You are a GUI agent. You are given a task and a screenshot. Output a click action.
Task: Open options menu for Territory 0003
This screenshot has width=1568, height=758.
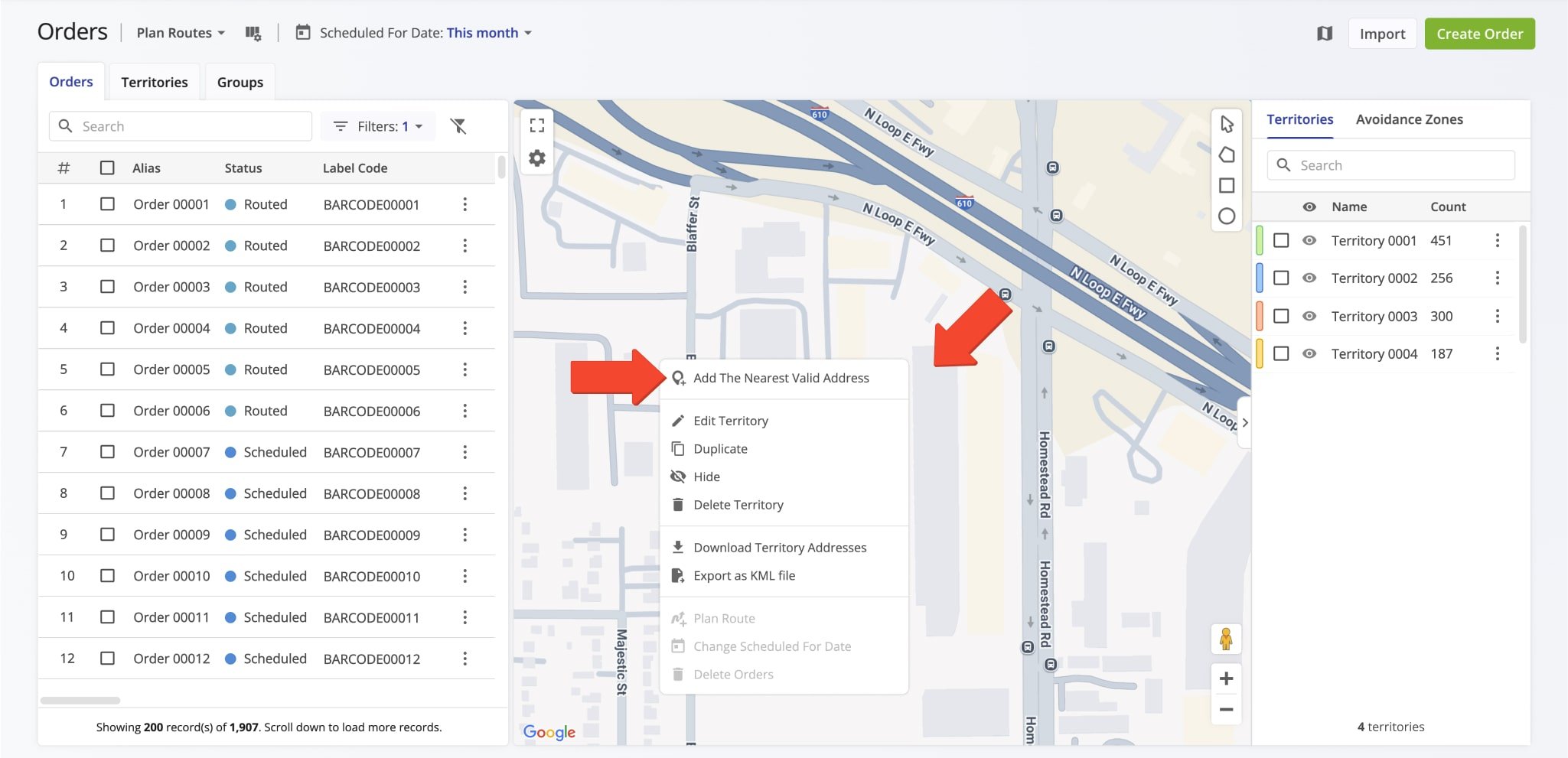(1498, 316)
